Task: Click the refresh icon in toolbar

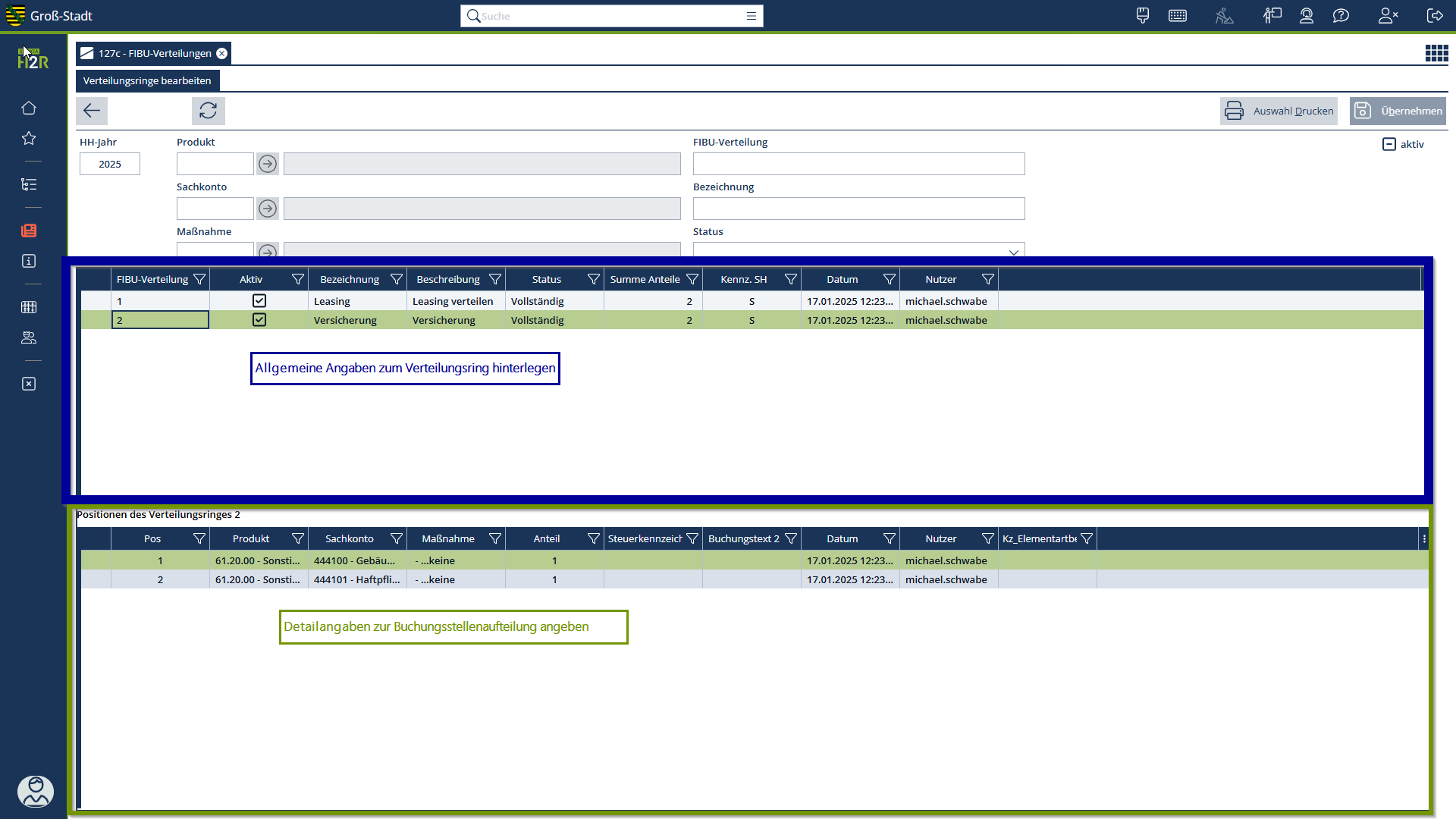Action: click(x=208, y=111)
